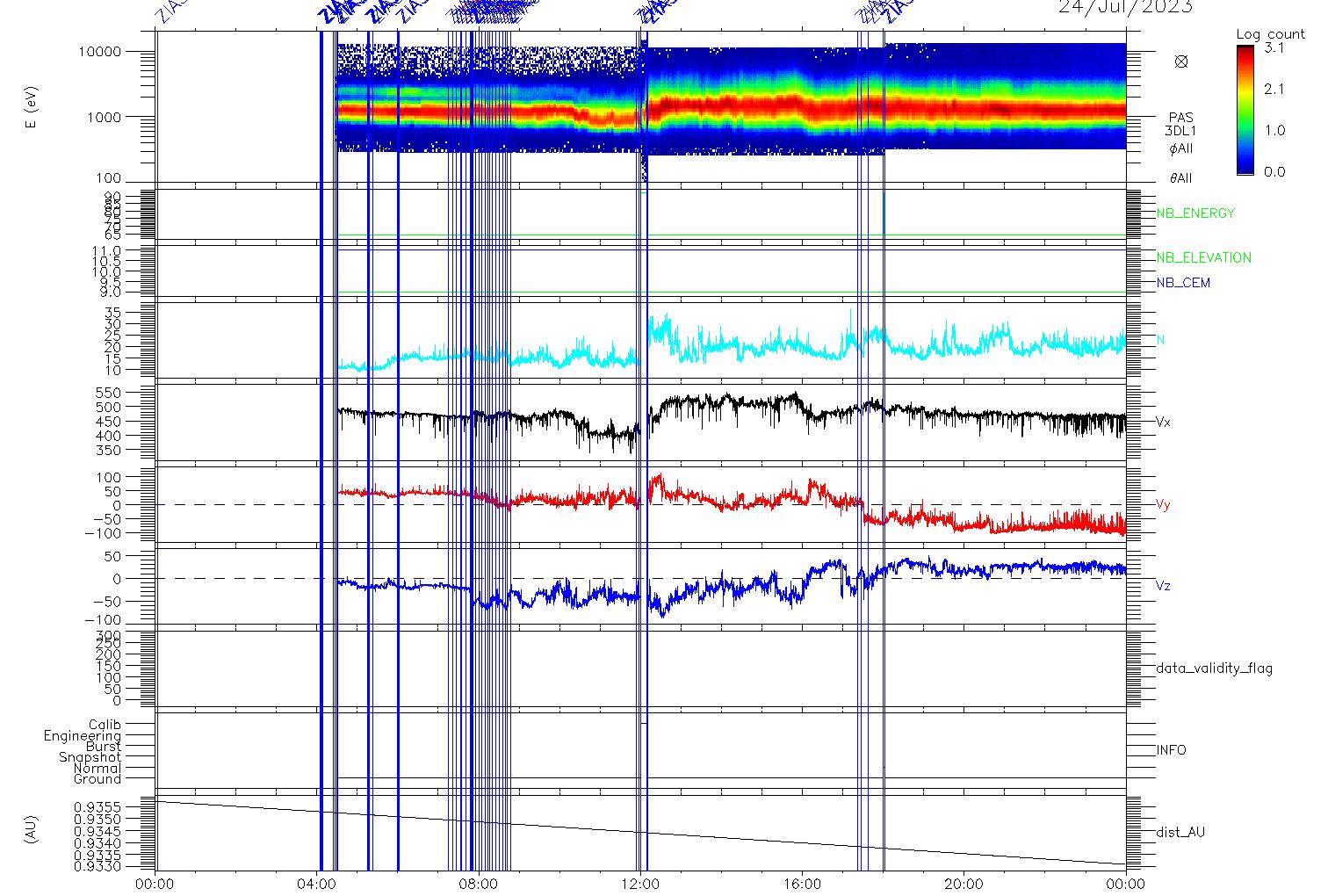1328x896 pixels.
Task: Click the 0.9355 distance tick label
Action: [98, 806]
